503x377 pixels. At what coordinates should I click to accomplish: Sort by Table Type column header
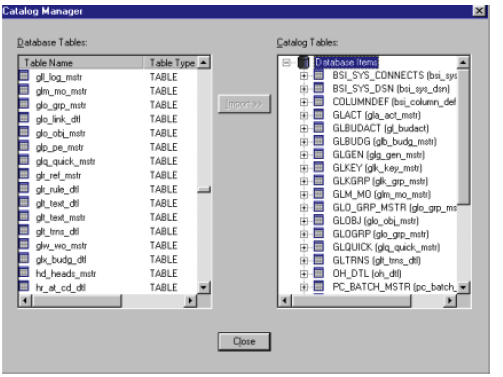(x=170, y=63)
